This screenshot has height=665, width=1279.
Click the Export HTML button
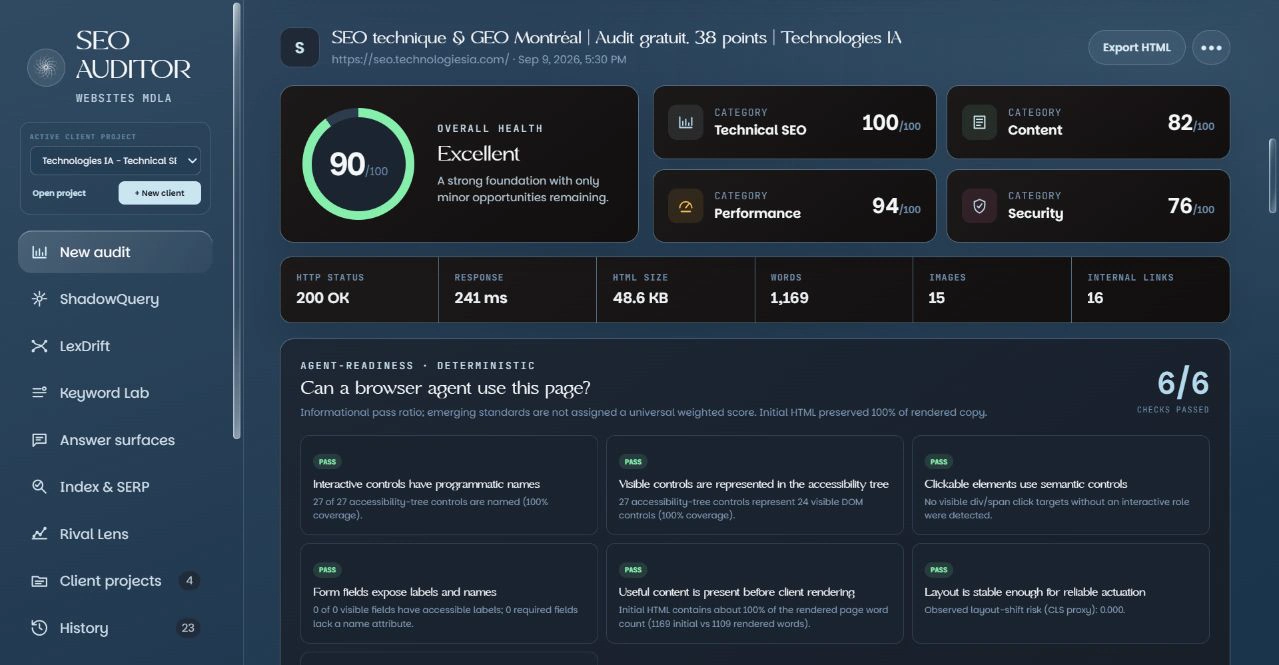(1136, 47)
